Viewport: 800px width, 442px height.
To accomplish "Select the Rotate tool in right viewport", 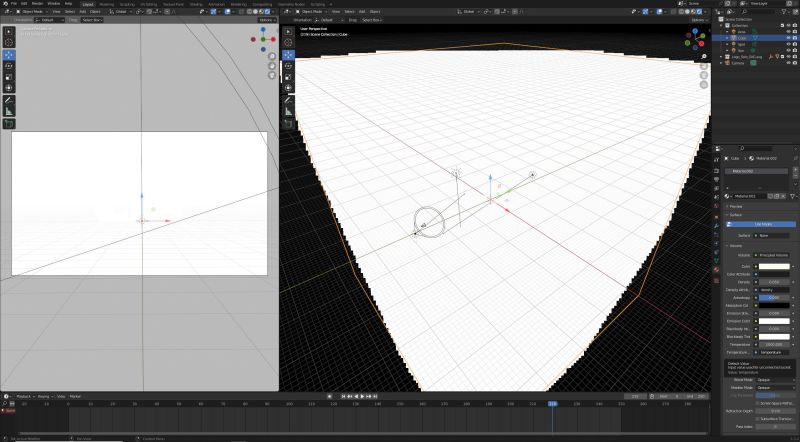I will coord(289,66).
